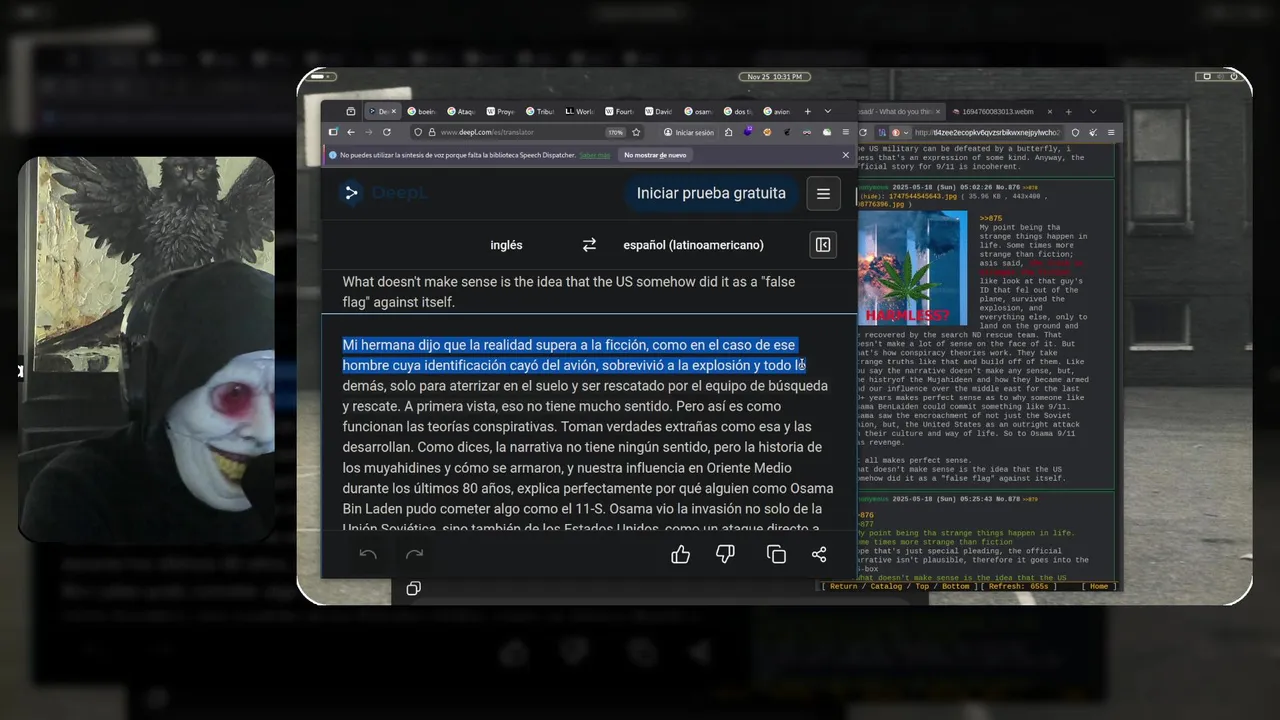Open the DeepL hamburger menu
The width and height of the screenshot is (1280, 720).
click(x=823, y=194)
